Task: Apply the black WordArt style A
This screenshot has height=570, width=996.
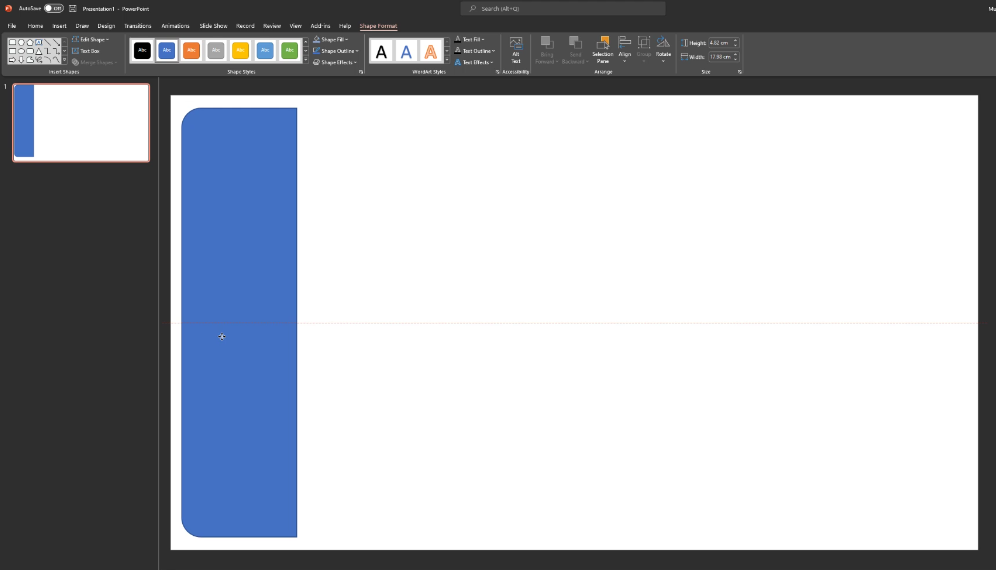Action: tap(381, 51)
